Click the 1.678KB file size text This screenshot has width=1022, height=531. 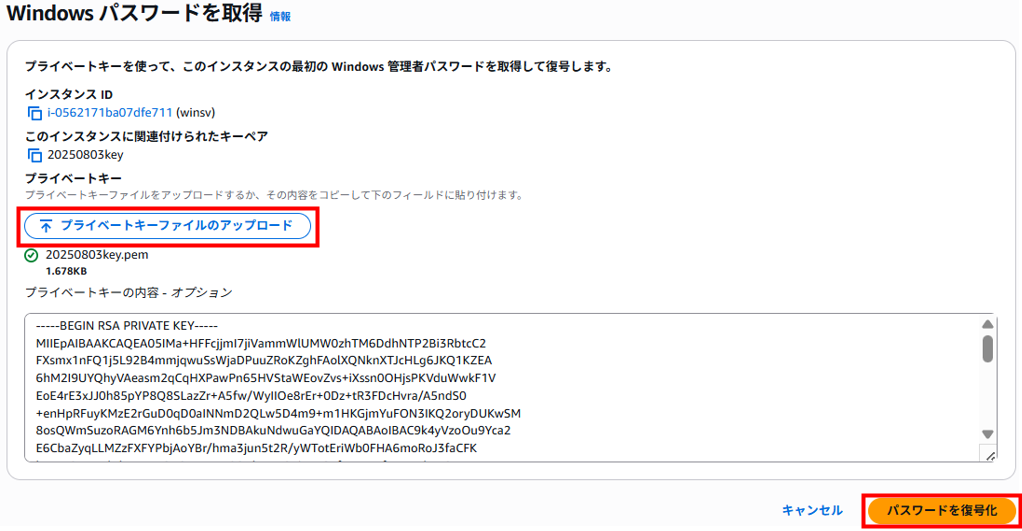point(66,271)
